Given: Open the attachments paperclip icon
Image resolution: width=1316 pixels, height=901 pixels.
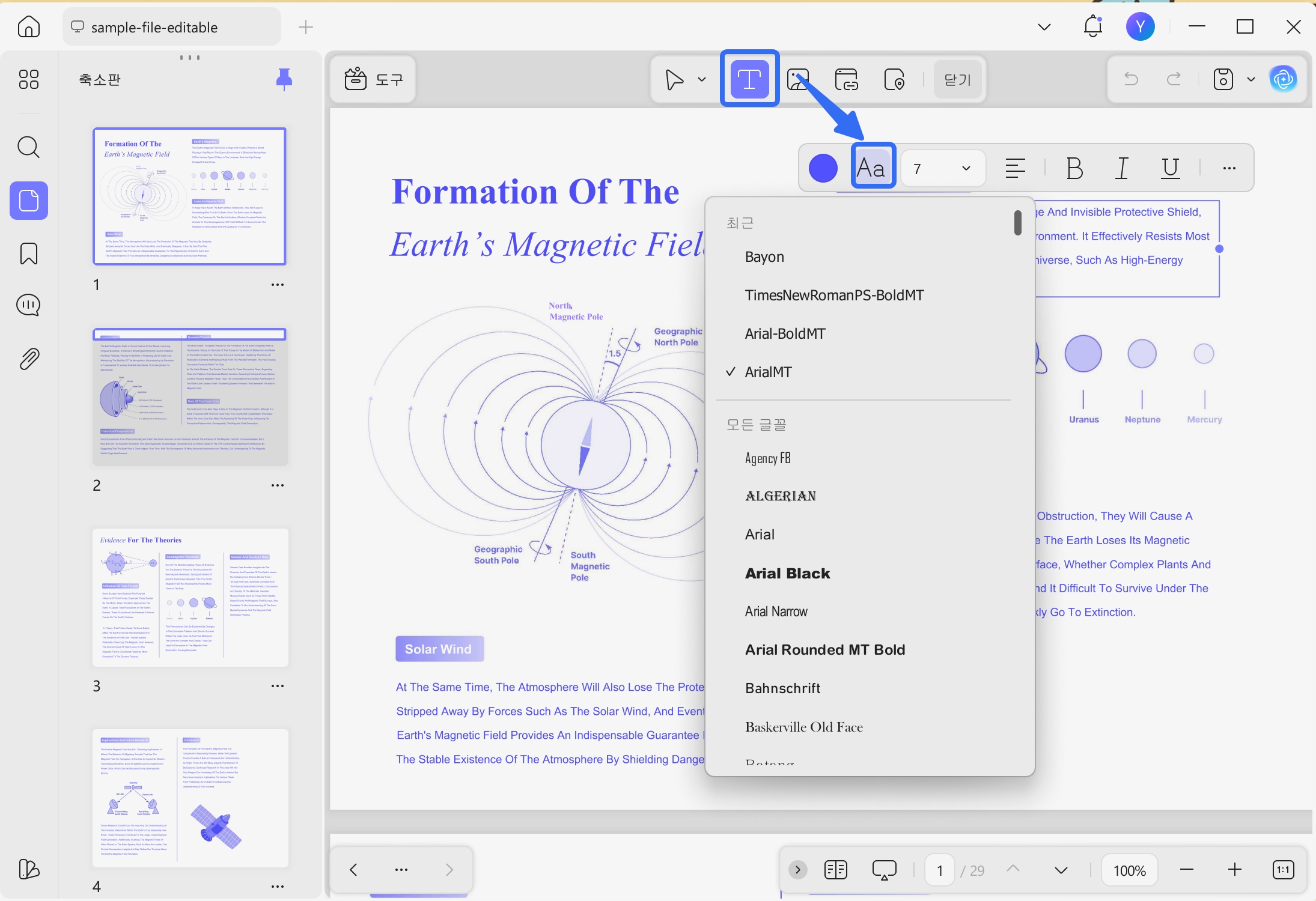Looking at the screenshot, I should click(29, 359).
